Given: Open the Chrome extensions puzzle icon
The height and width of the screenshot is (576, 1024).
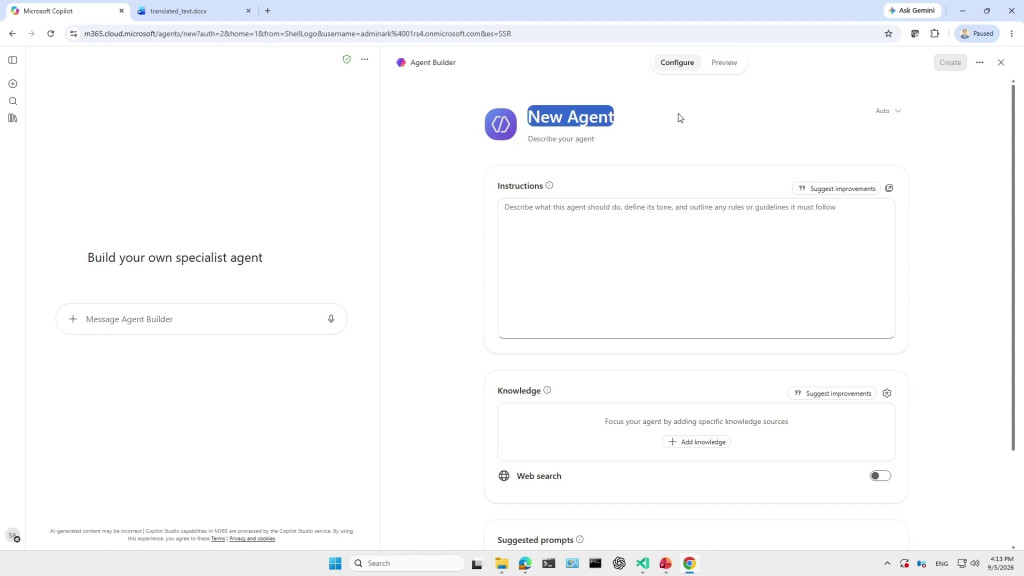Looking at the screenshot, I should 935,34.
